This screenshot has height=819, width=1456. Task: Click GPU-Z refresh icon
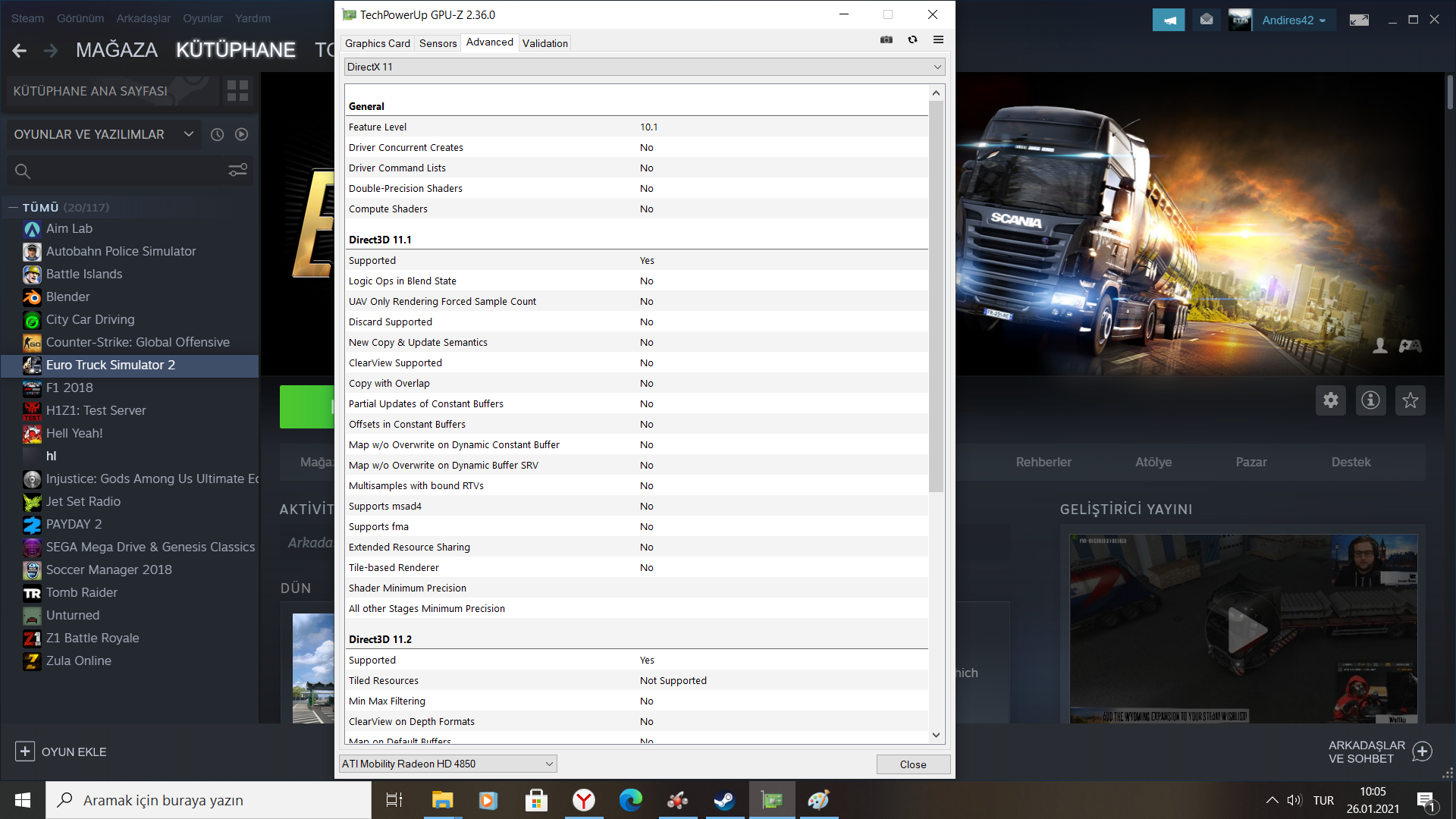(912, 39)
